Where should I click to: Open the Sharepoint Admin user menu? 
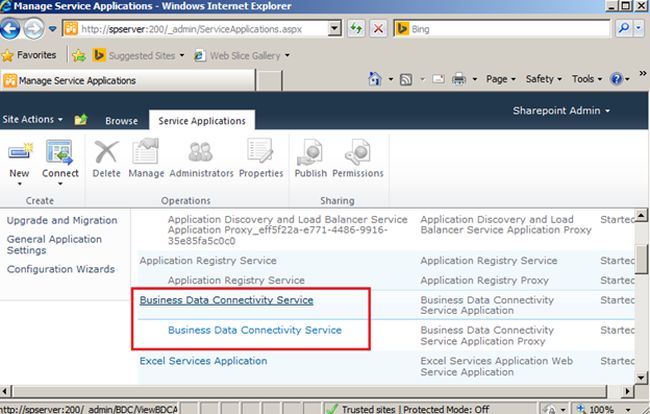pos(561,111)
